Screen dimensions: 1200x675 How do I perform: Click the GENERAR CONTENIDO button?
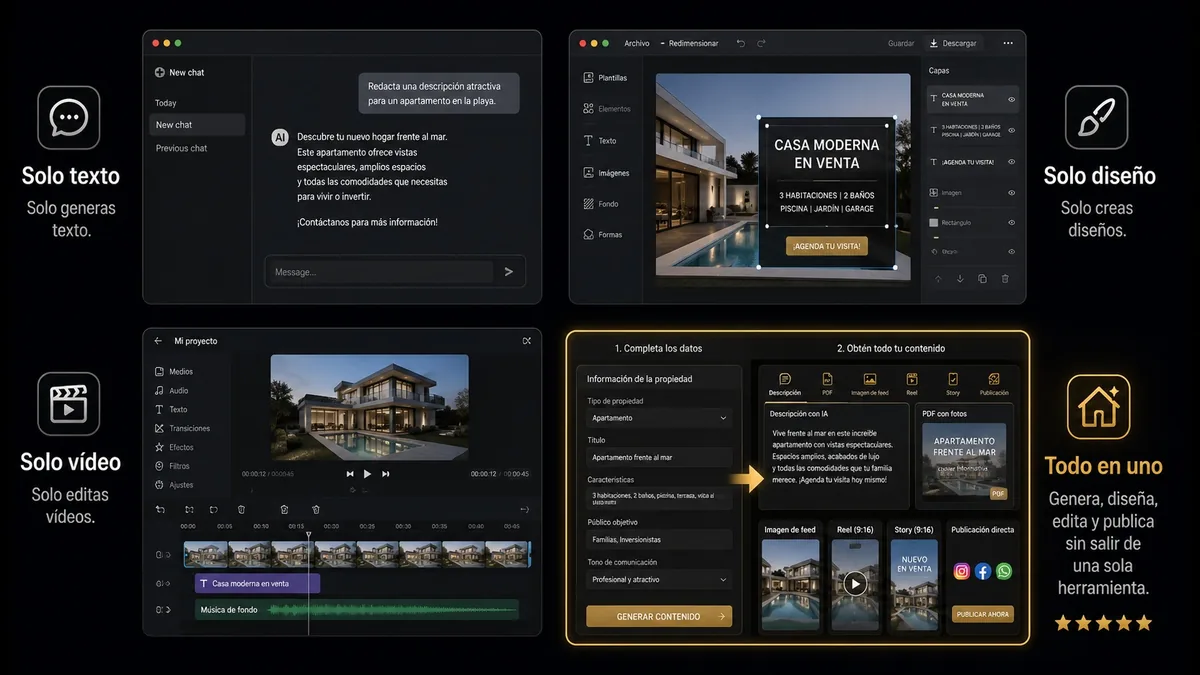click(x=659, y=617)
